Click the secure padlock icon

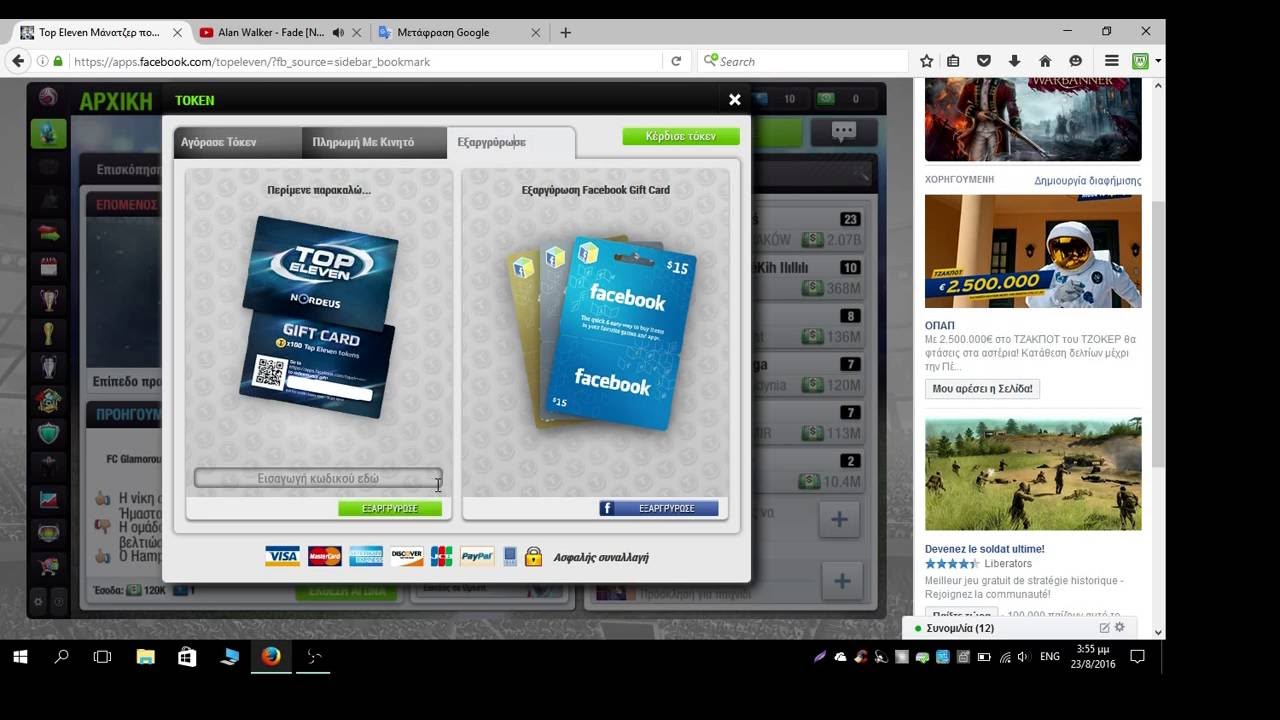point(533,557)
